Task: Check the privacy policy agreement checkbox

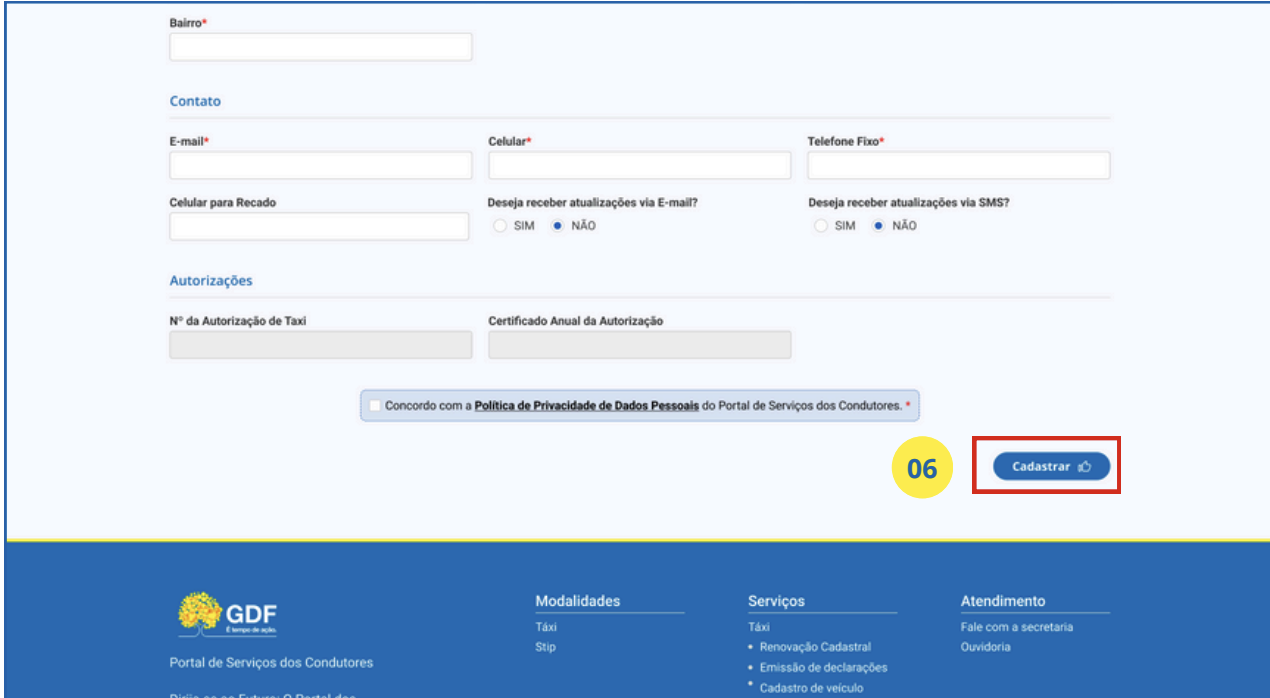Action: [374, 406]
